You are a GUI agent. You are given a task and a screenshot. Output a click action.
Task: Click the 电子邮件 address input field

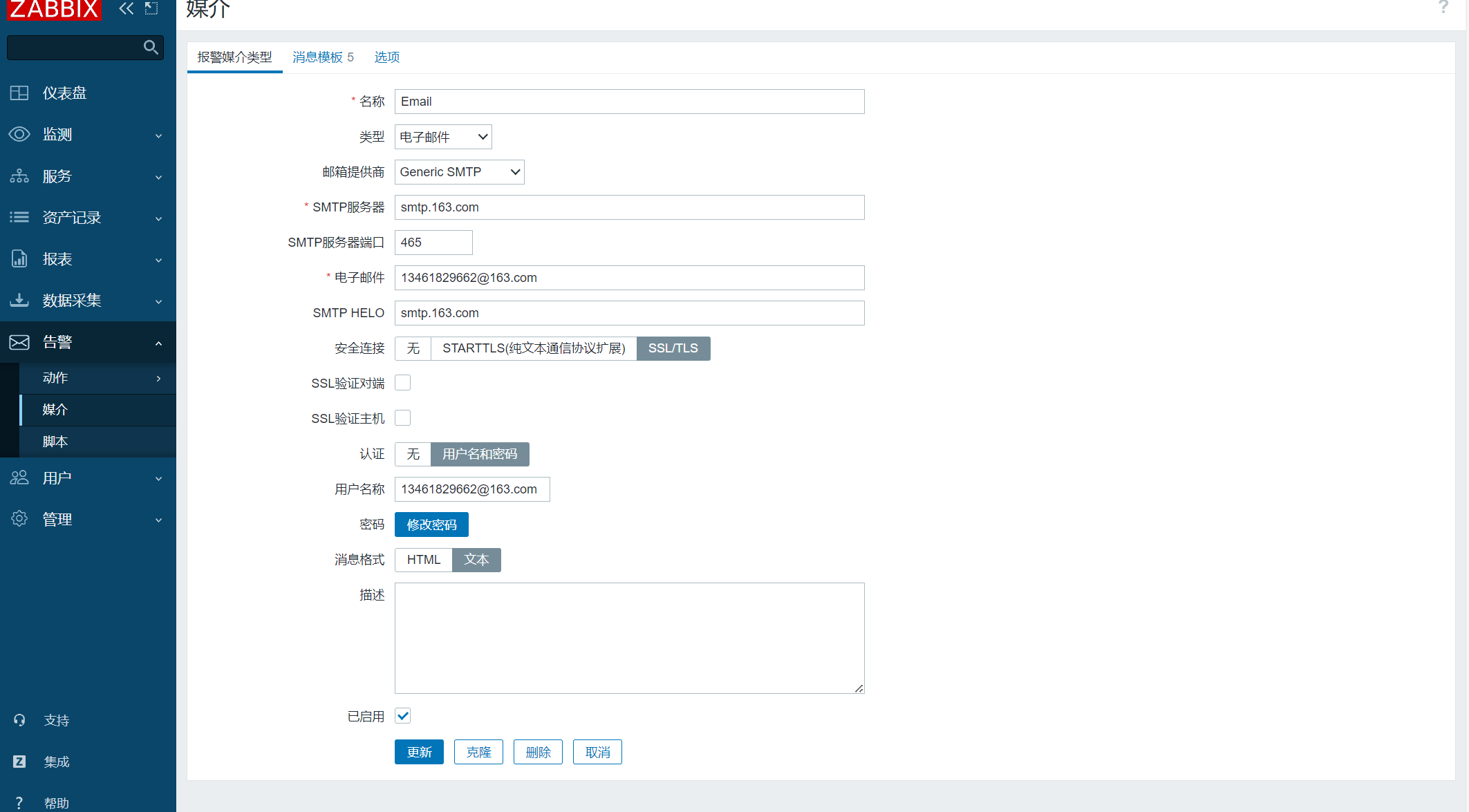[x=629, y=278]
